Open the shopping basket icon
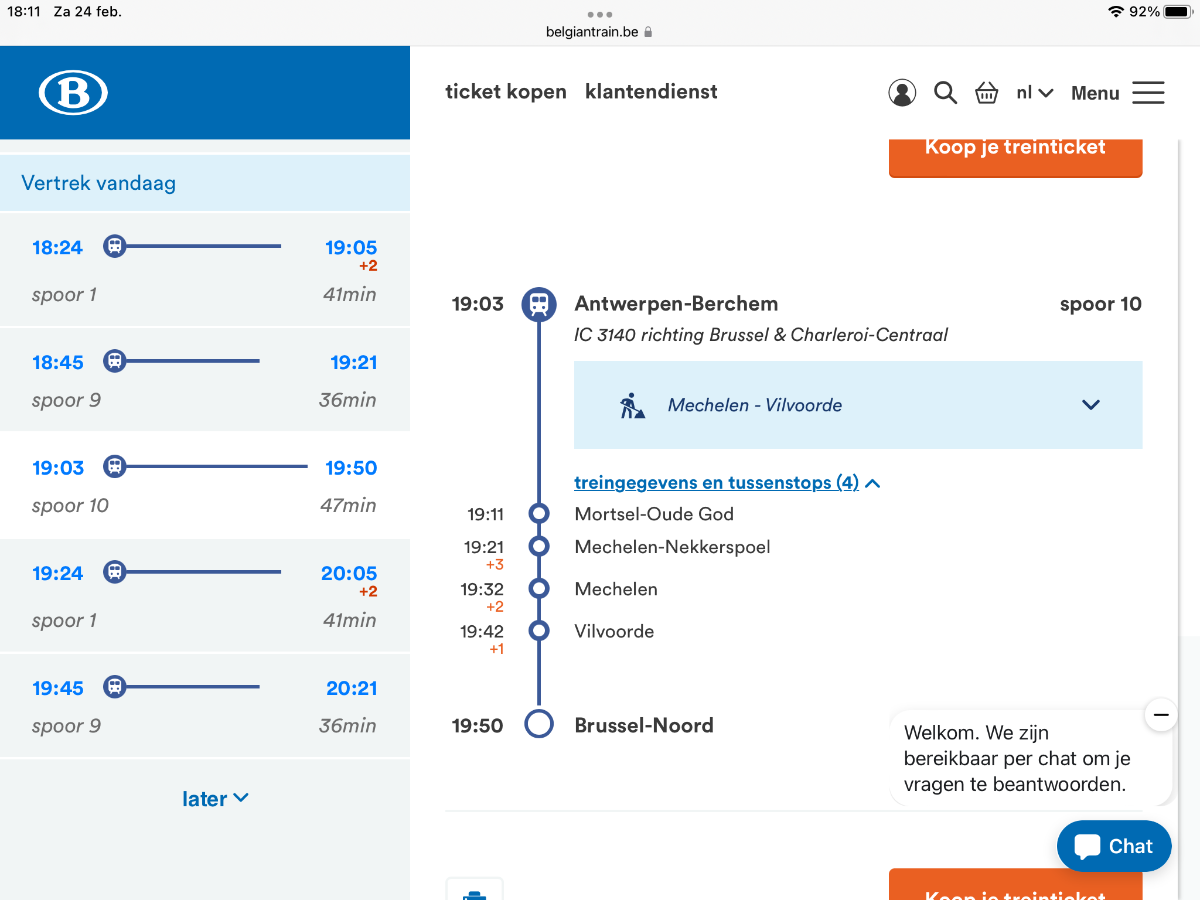Viewport: 1200px width, 900px height. [x=987, y=93]
